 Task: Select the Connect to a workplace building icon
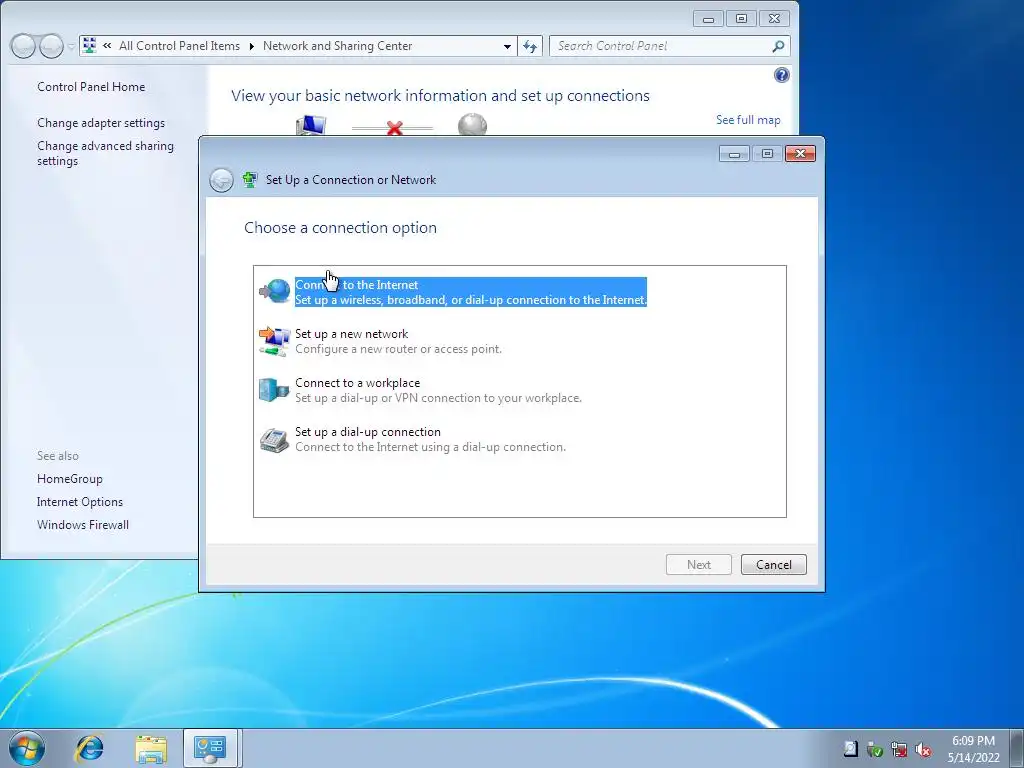click(x=274, y=390)
